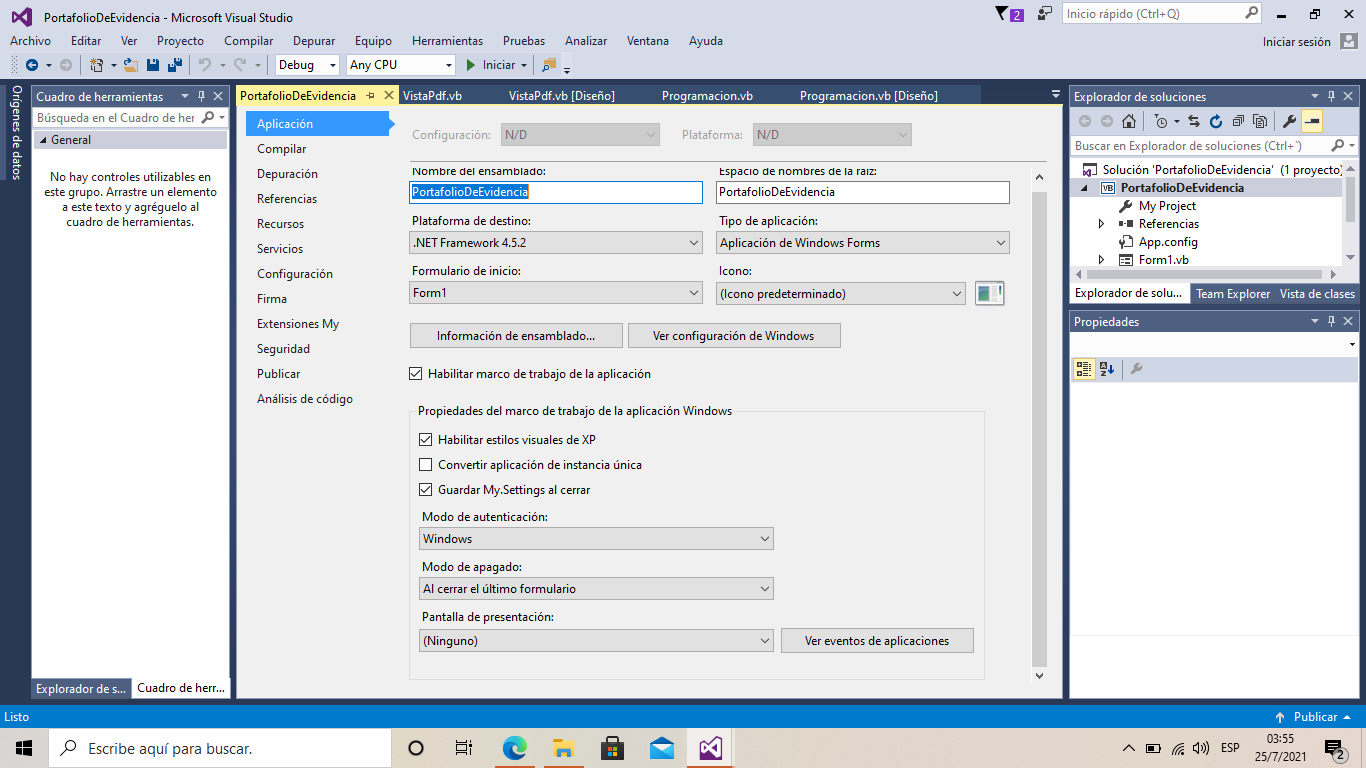
Task: Open the Icono dropdown
Action: [x=841, y=293]
